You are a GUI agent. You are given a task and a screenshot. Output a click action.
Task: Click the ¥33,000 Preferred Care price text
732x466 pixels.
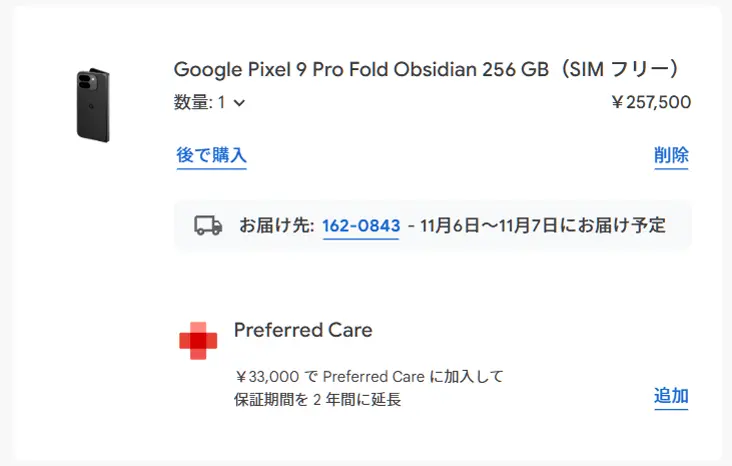click(268, 377)
